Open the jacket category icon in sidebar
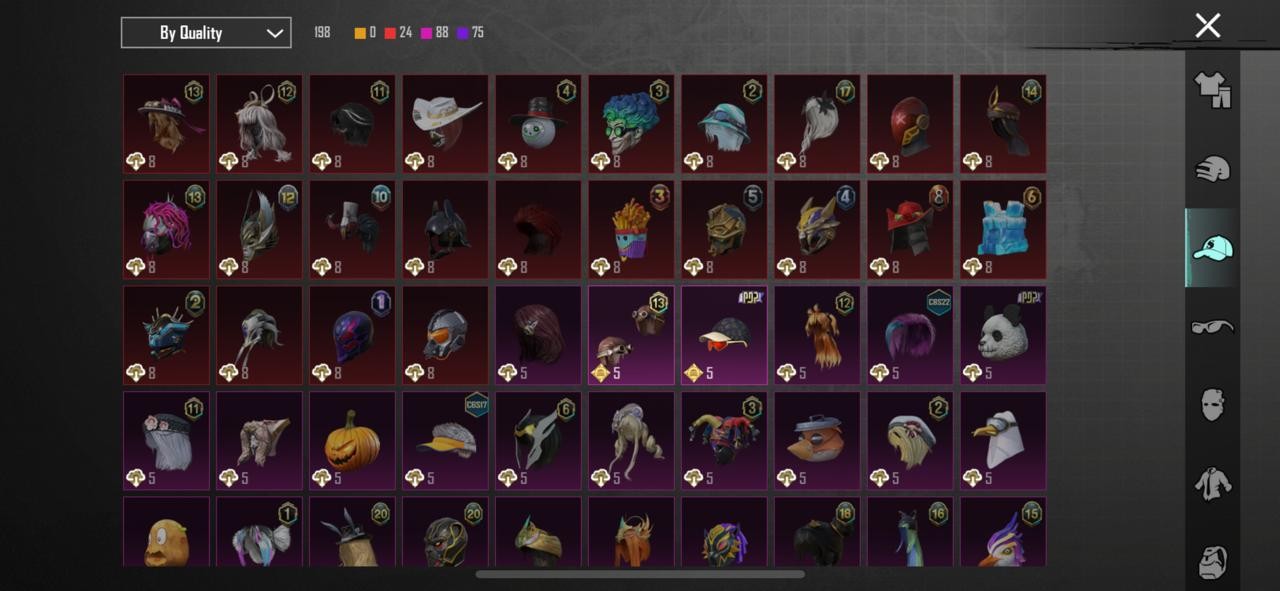 1212,484
